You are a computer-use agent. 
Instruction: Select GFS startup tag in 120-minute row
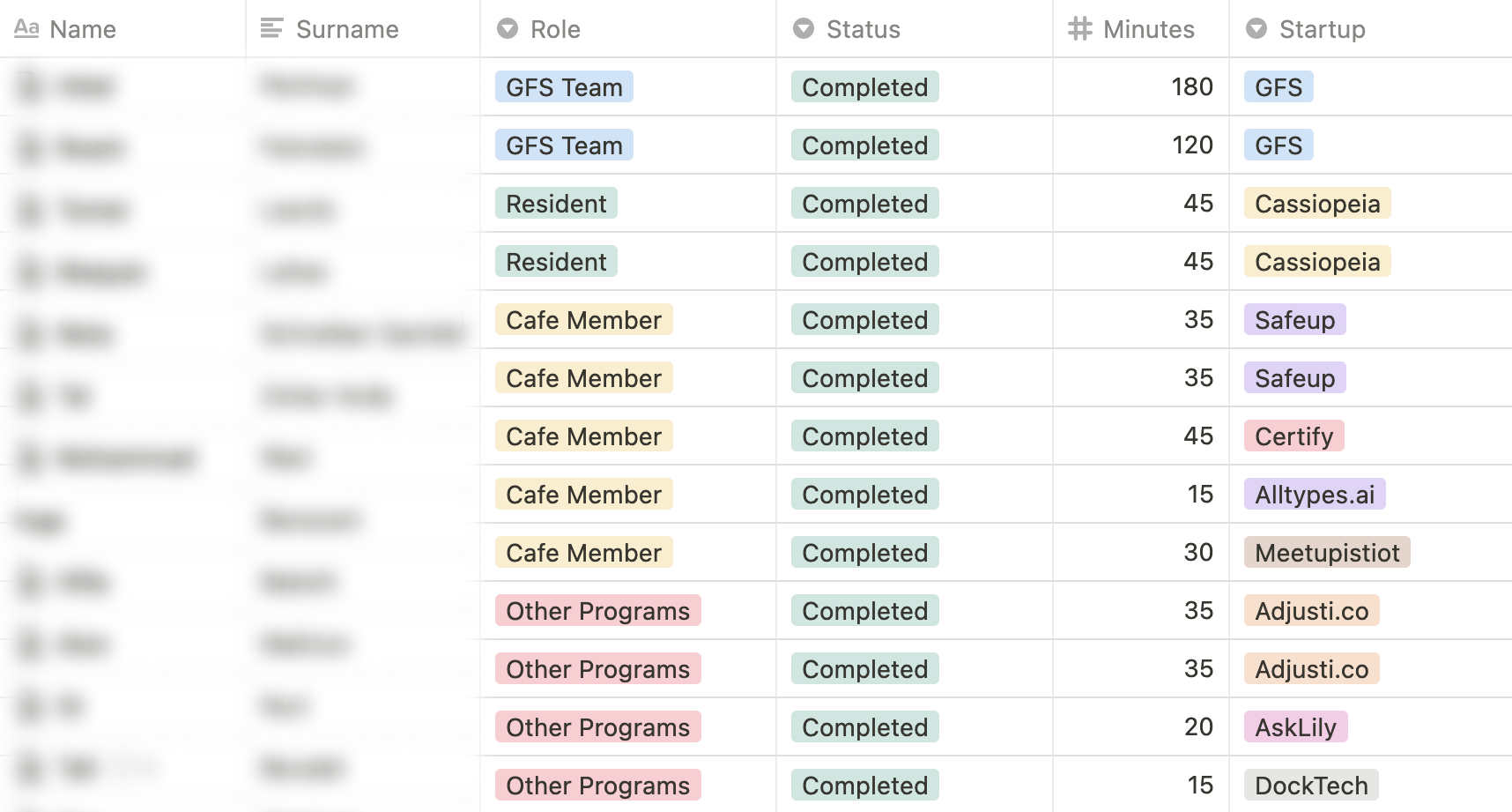click(1279, 145)
